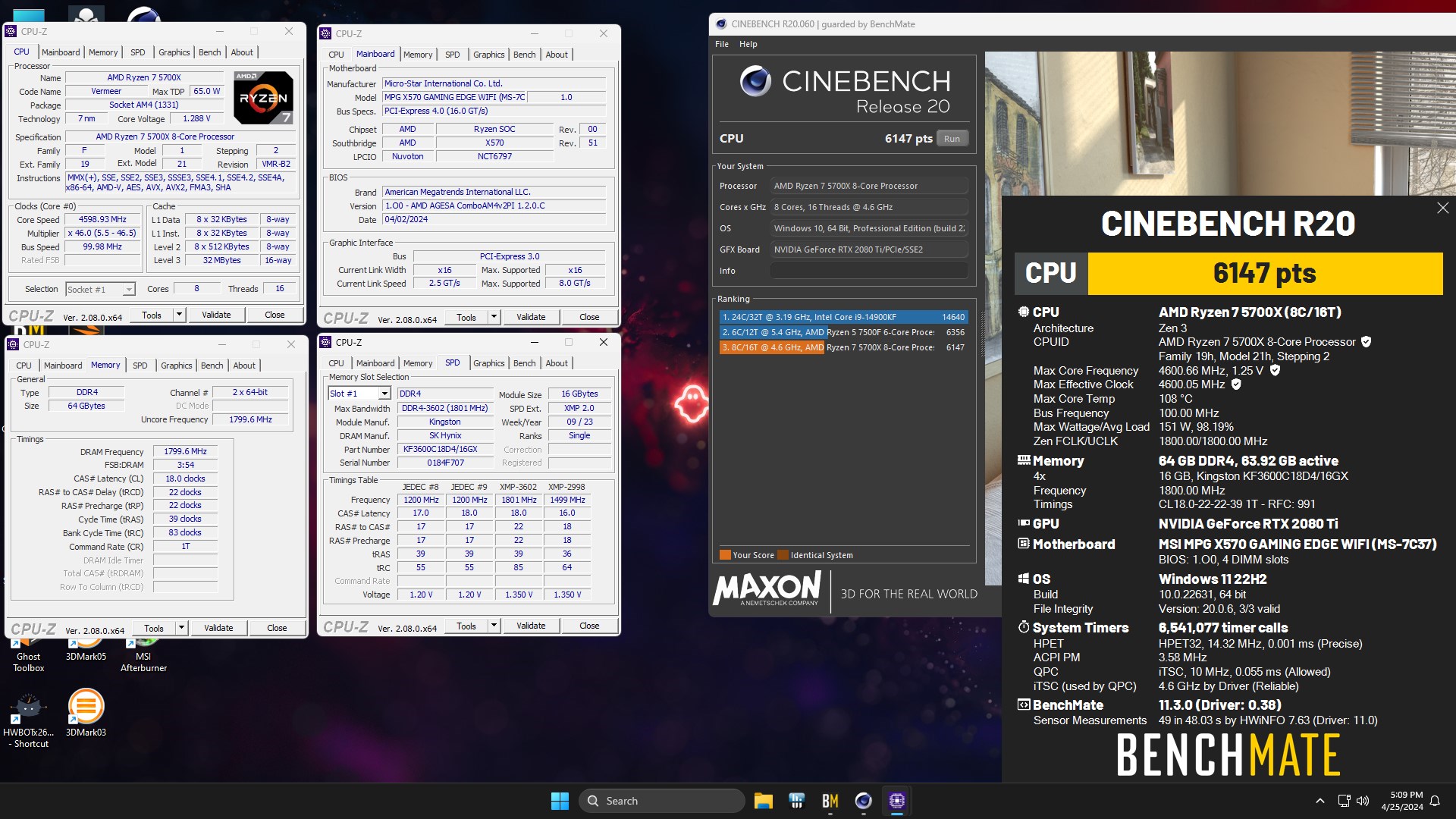Screen dimensions: 1456x819
Task: Expand Tools dropdown arrow in Memory window
Action: [182, 628]
